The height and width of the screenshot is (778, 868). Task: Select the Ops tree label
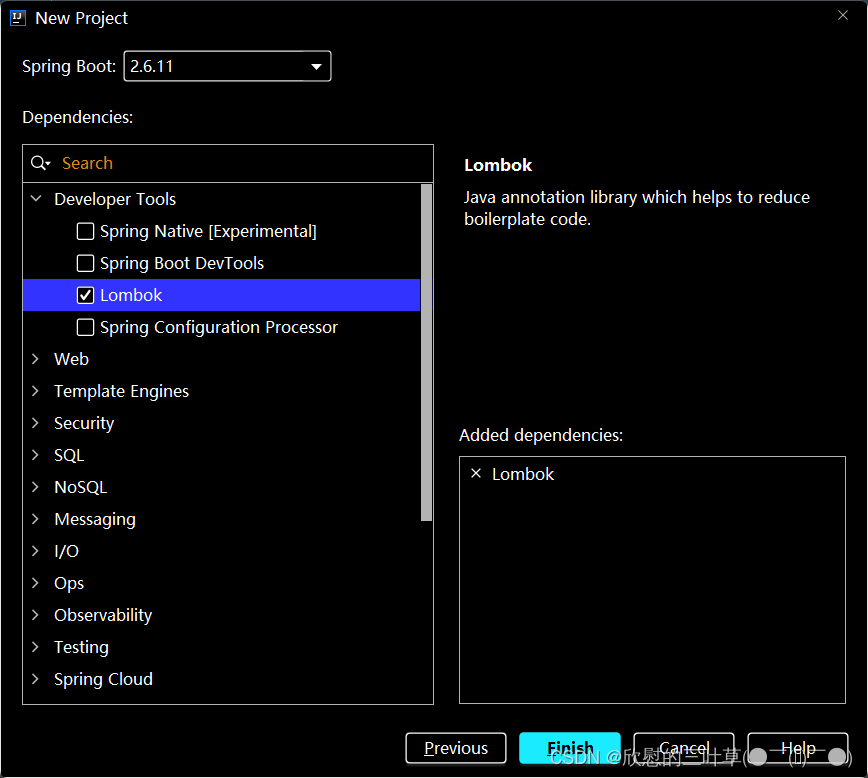(x=69, y=584)
